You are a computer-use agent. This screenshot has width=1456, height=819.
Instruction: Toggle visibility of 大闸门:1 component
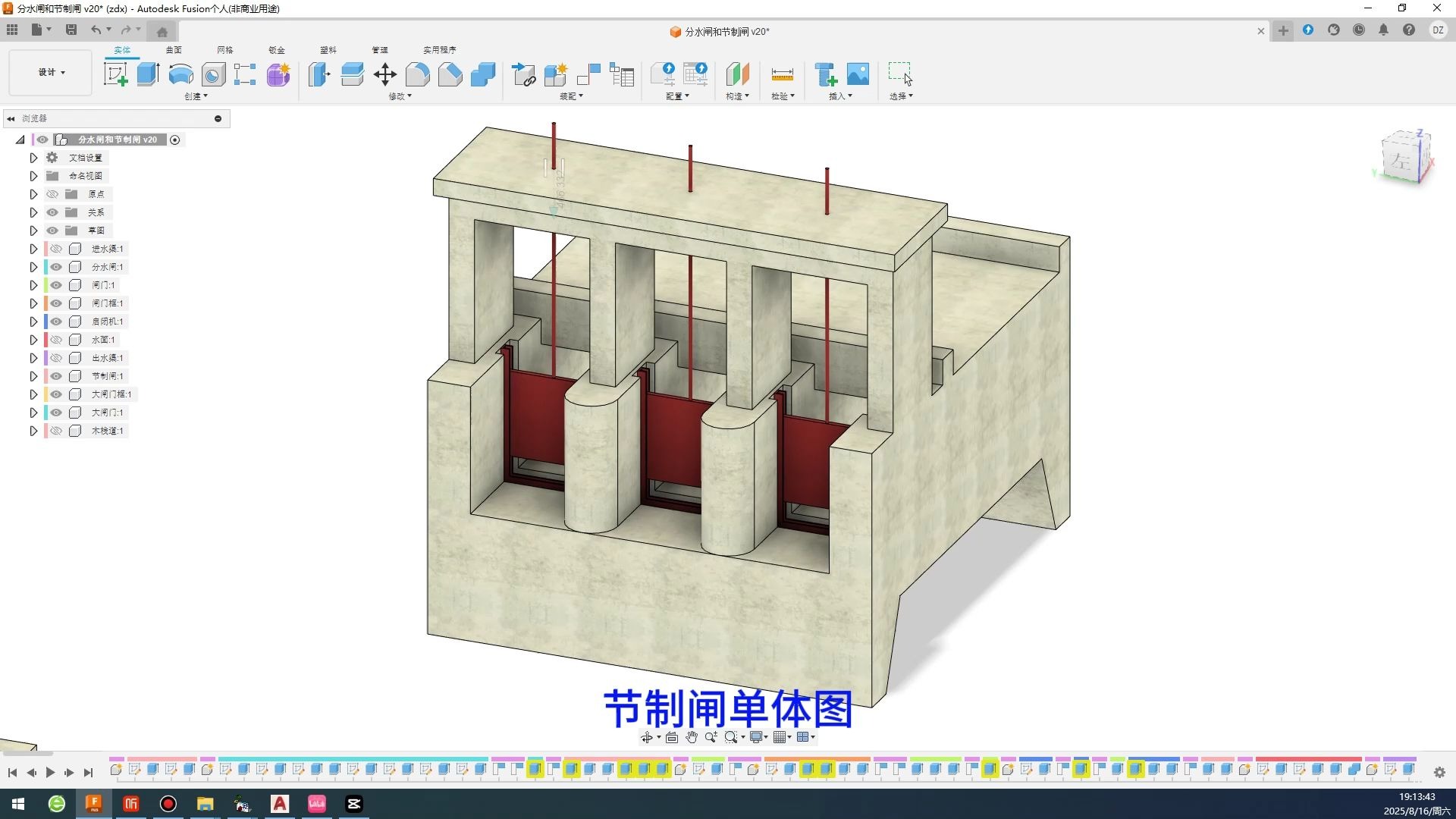(56, 413)
